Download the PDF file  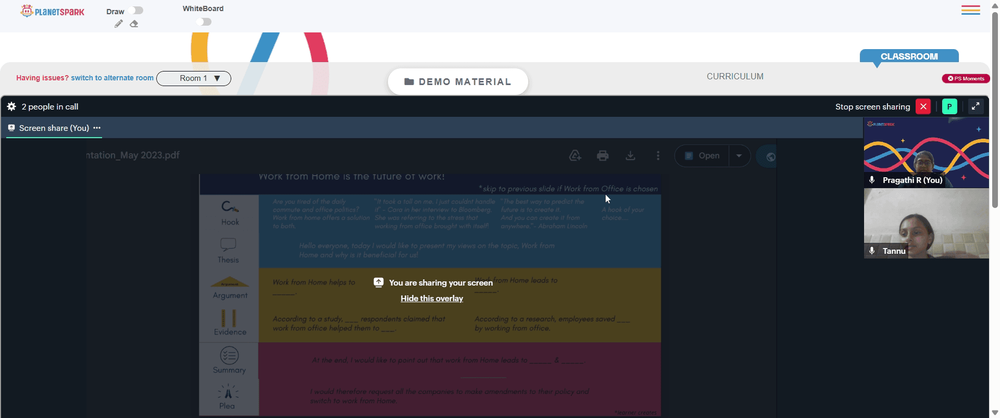point(630,156)
